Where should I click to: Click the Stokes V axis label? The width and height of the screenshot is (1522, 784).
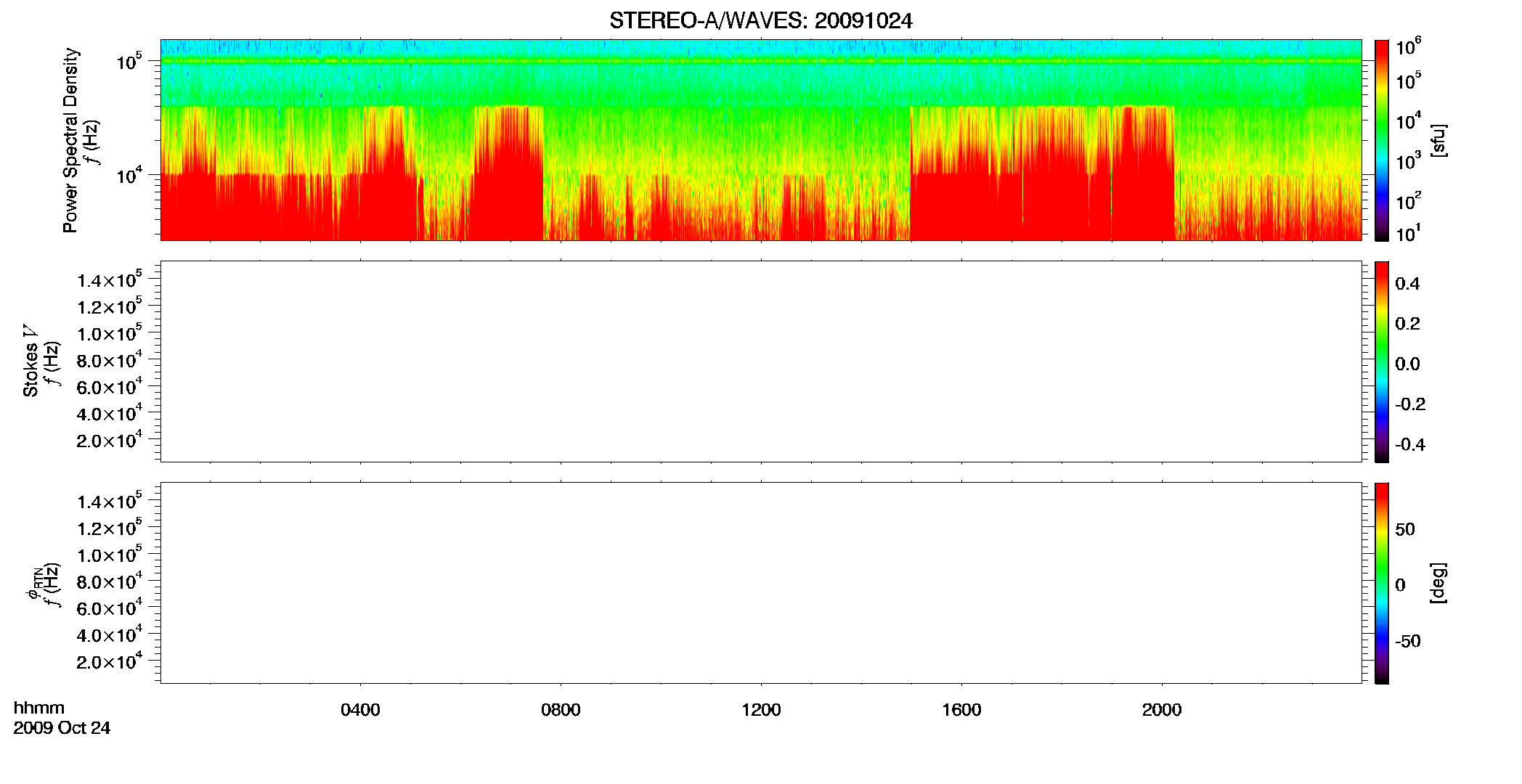click(x=30, y=360)
